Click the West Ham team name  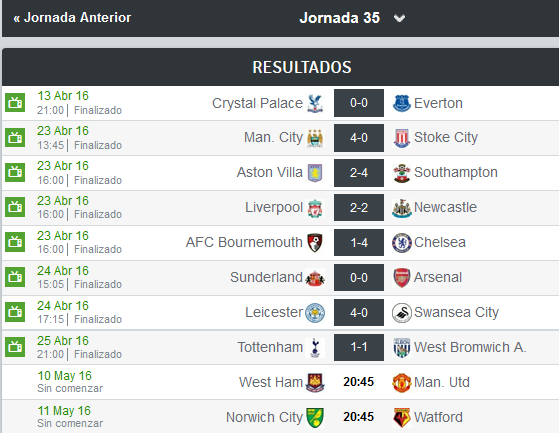pyautogui.click(x=271, y=382)
